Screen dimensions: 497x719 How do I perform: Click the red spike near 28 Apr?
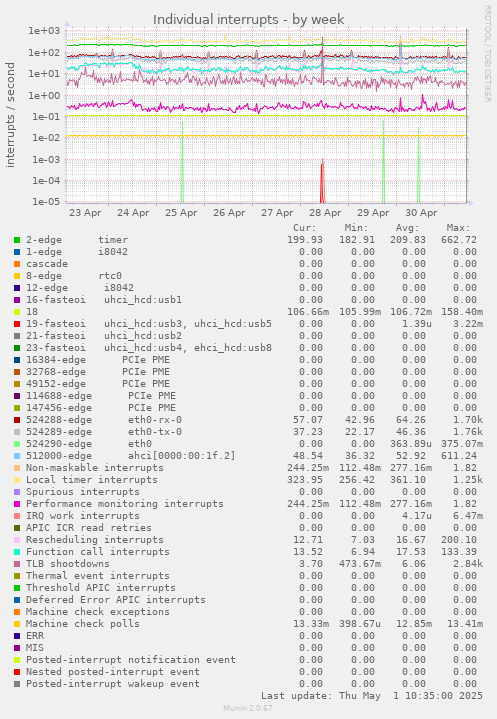[x=322, y=181]
